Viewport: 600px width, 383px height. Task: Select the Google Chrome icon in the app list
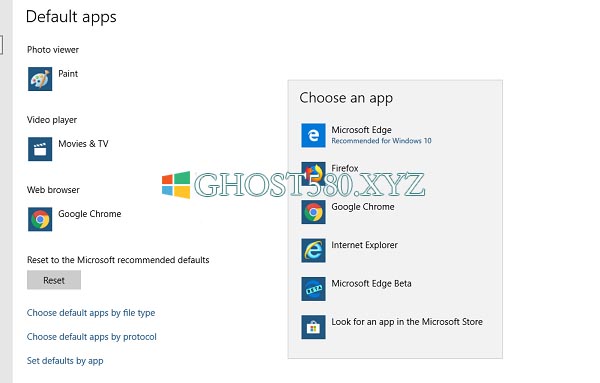(x=313, y=212)
